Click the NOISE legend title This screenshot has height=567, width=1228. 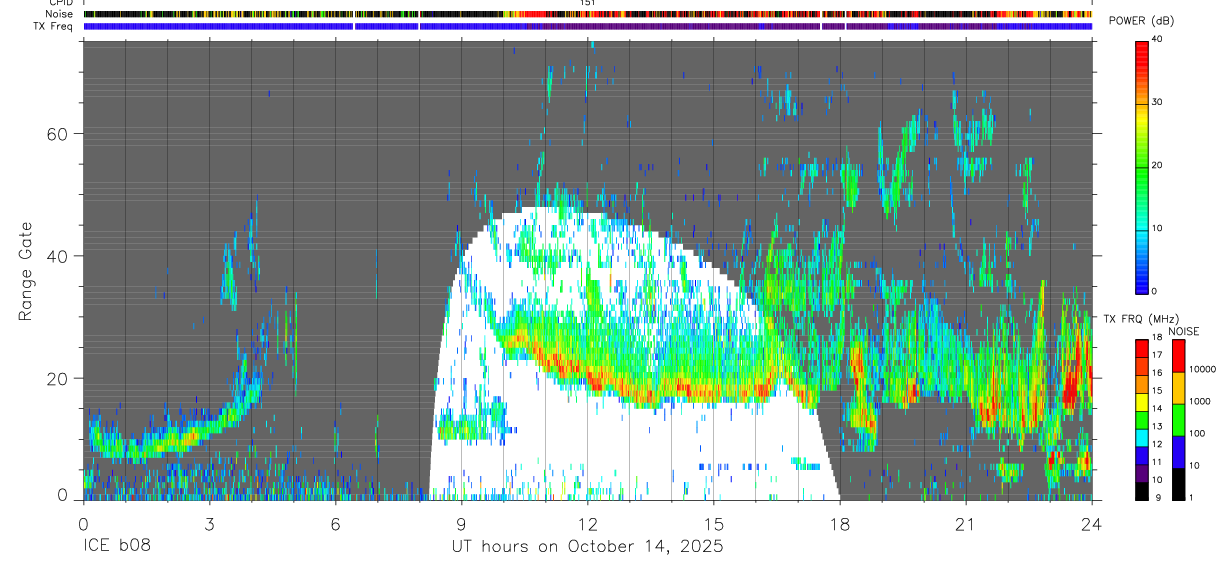coord(1184,331)
